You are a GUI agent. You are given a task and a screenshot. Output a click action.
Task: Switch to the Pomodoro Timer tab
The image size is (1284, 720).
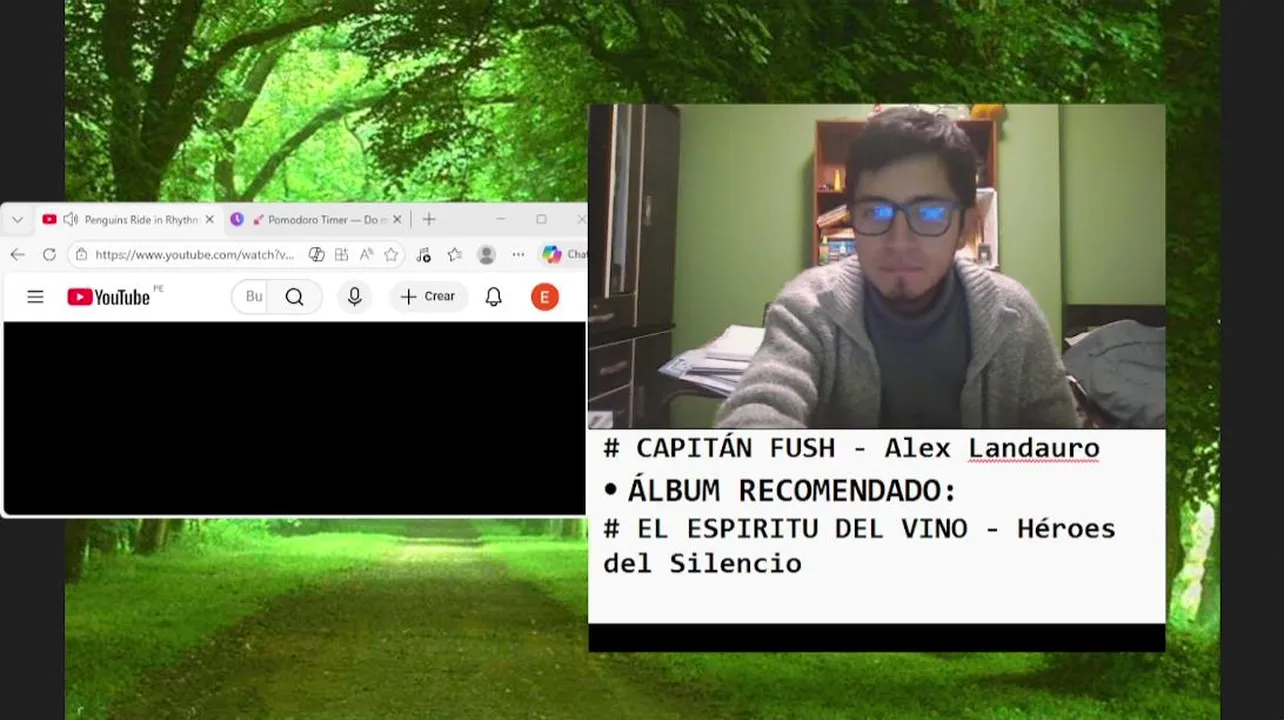(x=315, y=220)
